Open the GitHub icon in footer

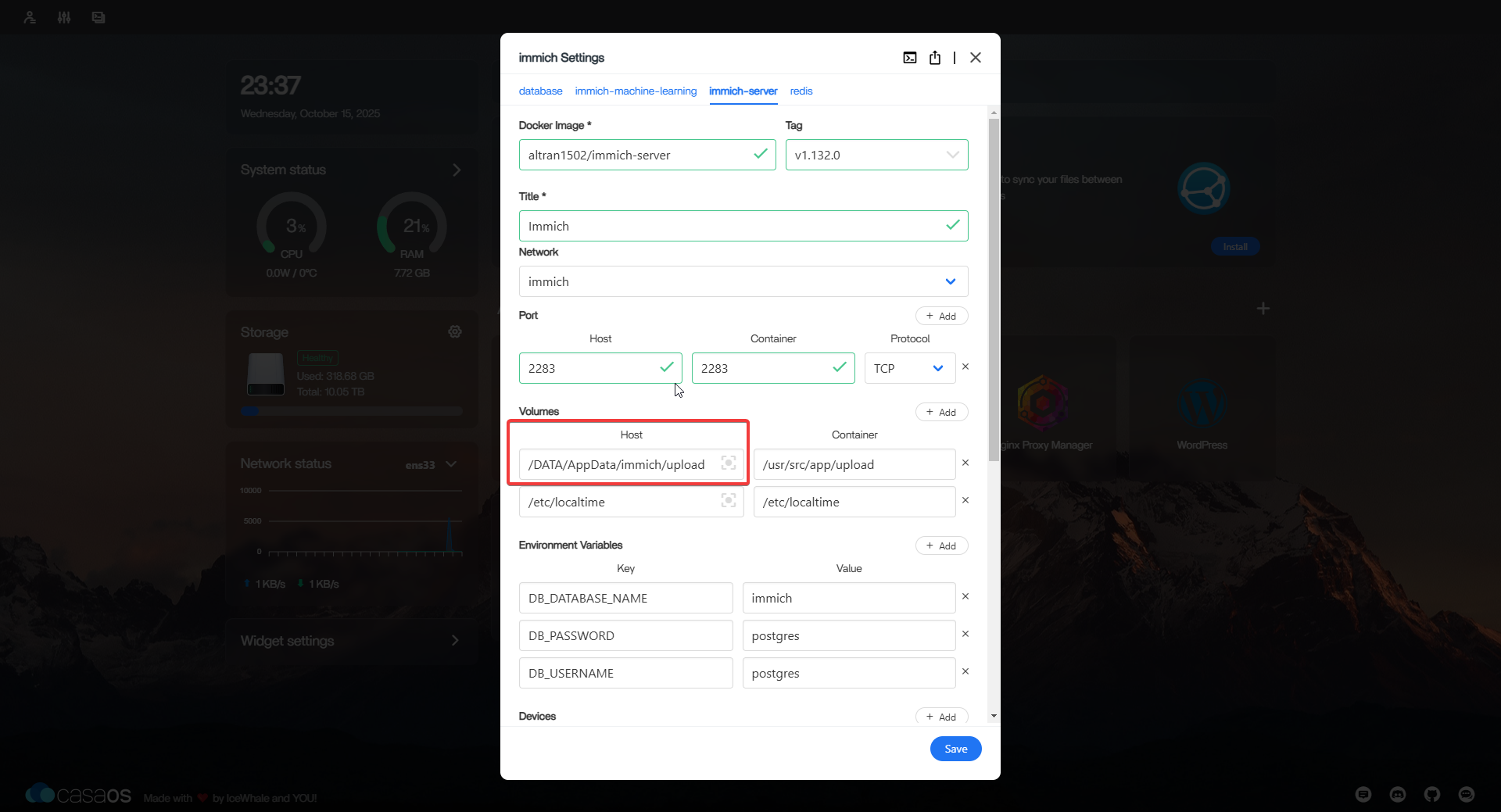click(x=1432, y=795)
